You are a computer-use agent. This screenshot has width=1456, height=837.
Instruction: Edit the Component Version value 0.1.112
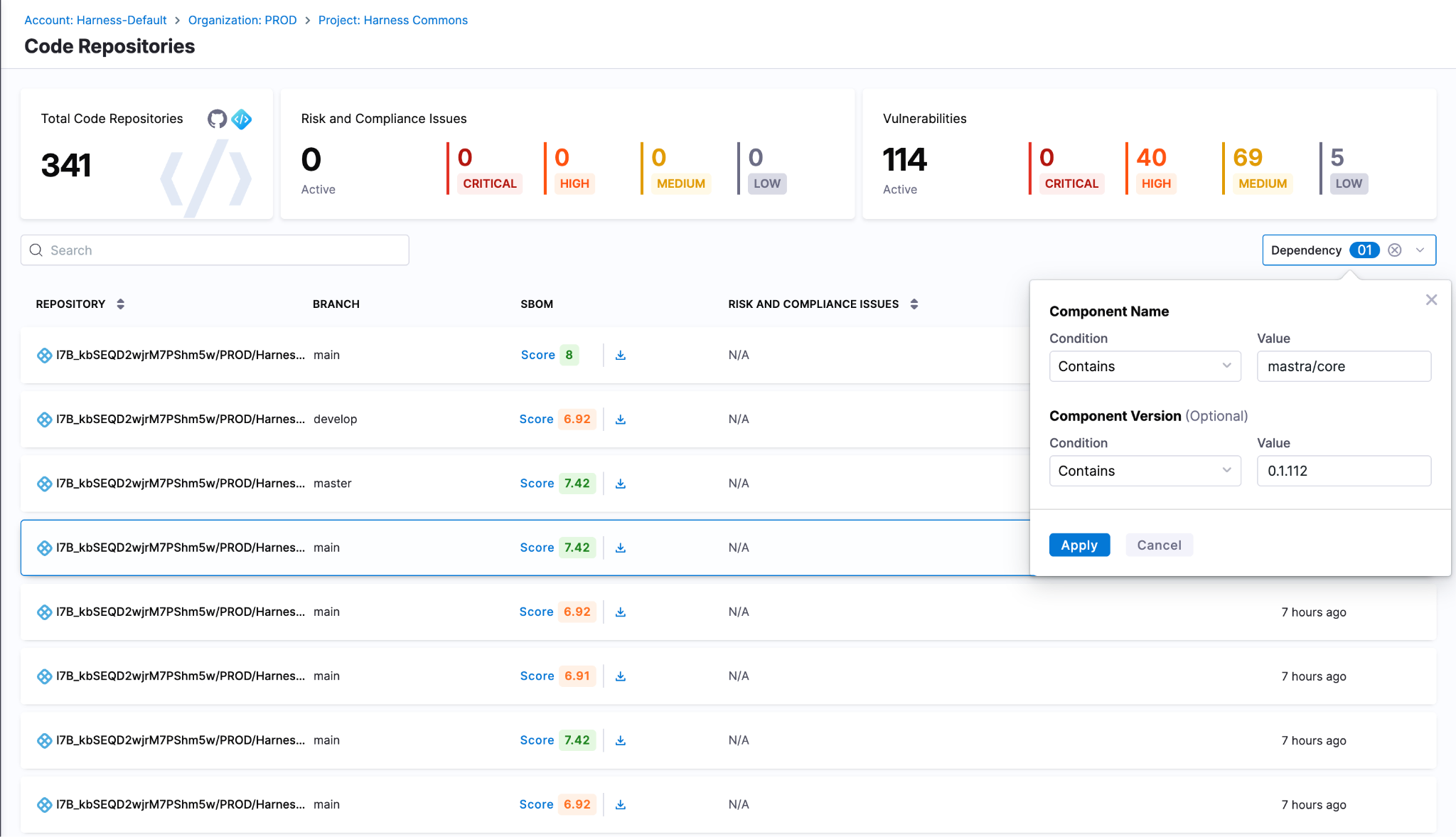coord(1344,471)
